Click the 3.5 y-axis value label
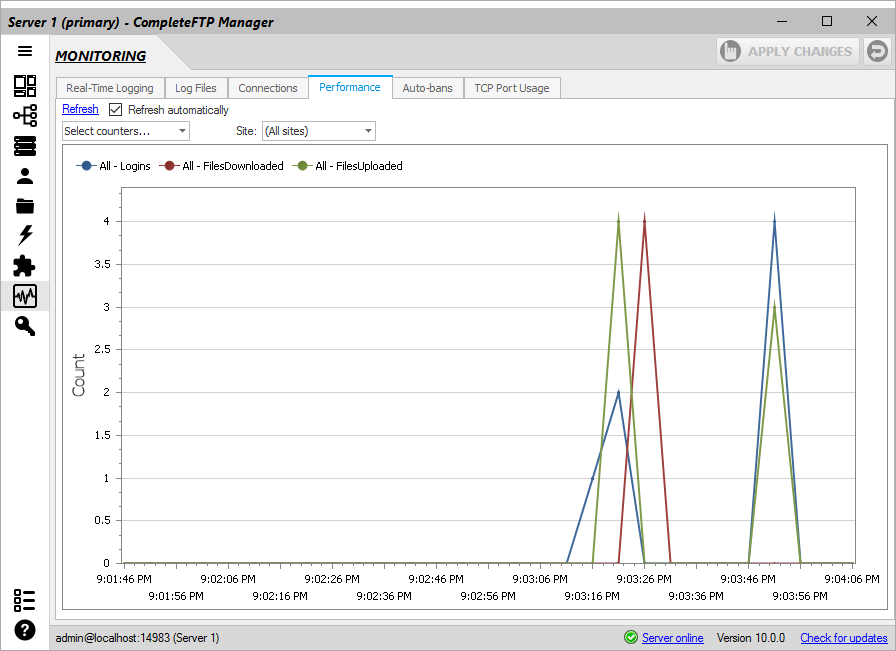The image size is (896, 651). pos(103,264)
